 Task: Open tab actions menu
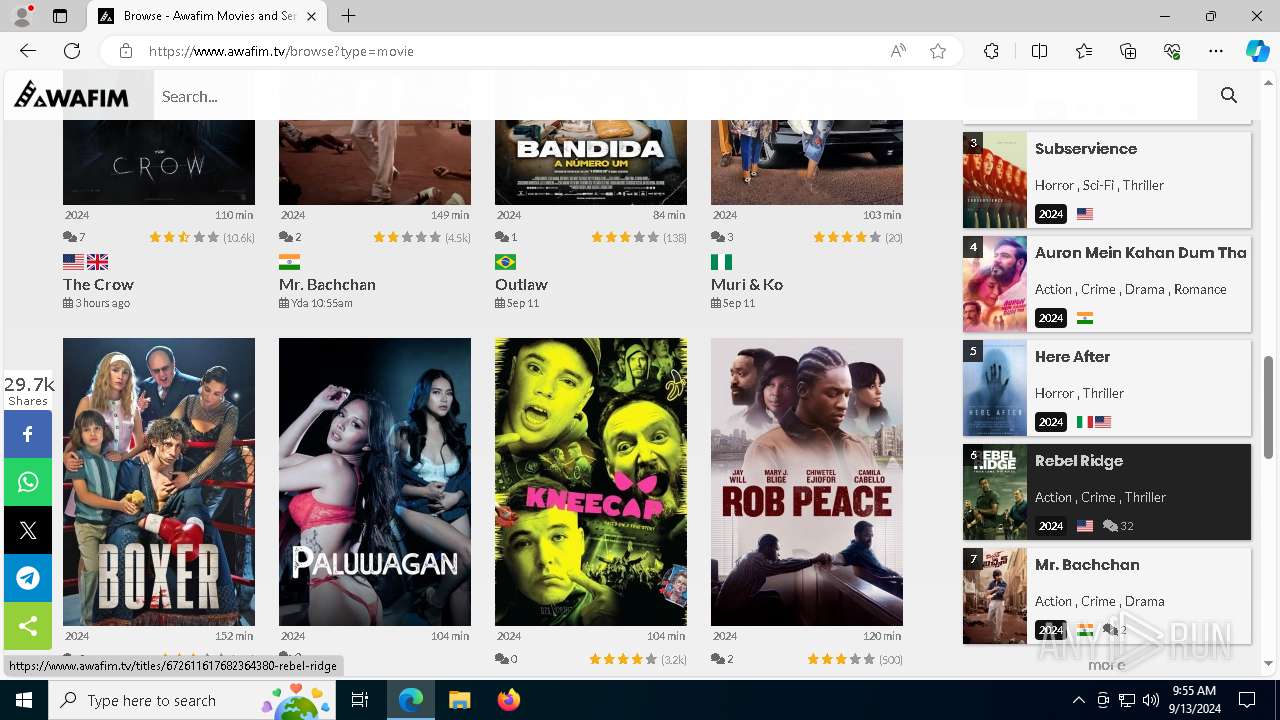[x=60, y=16]
